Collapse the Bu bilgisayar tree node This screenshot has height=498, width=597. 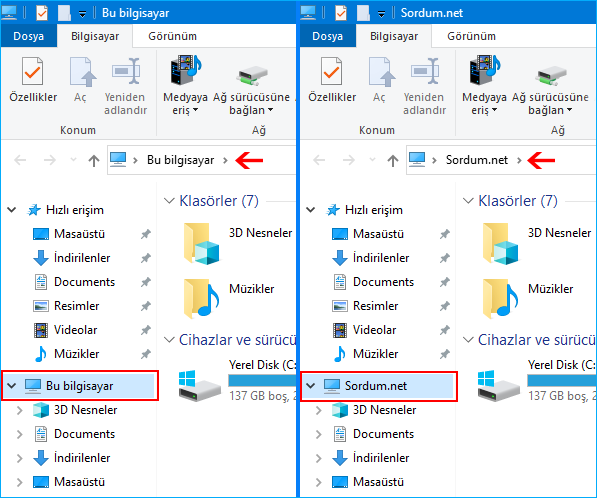tap(12, 386)
